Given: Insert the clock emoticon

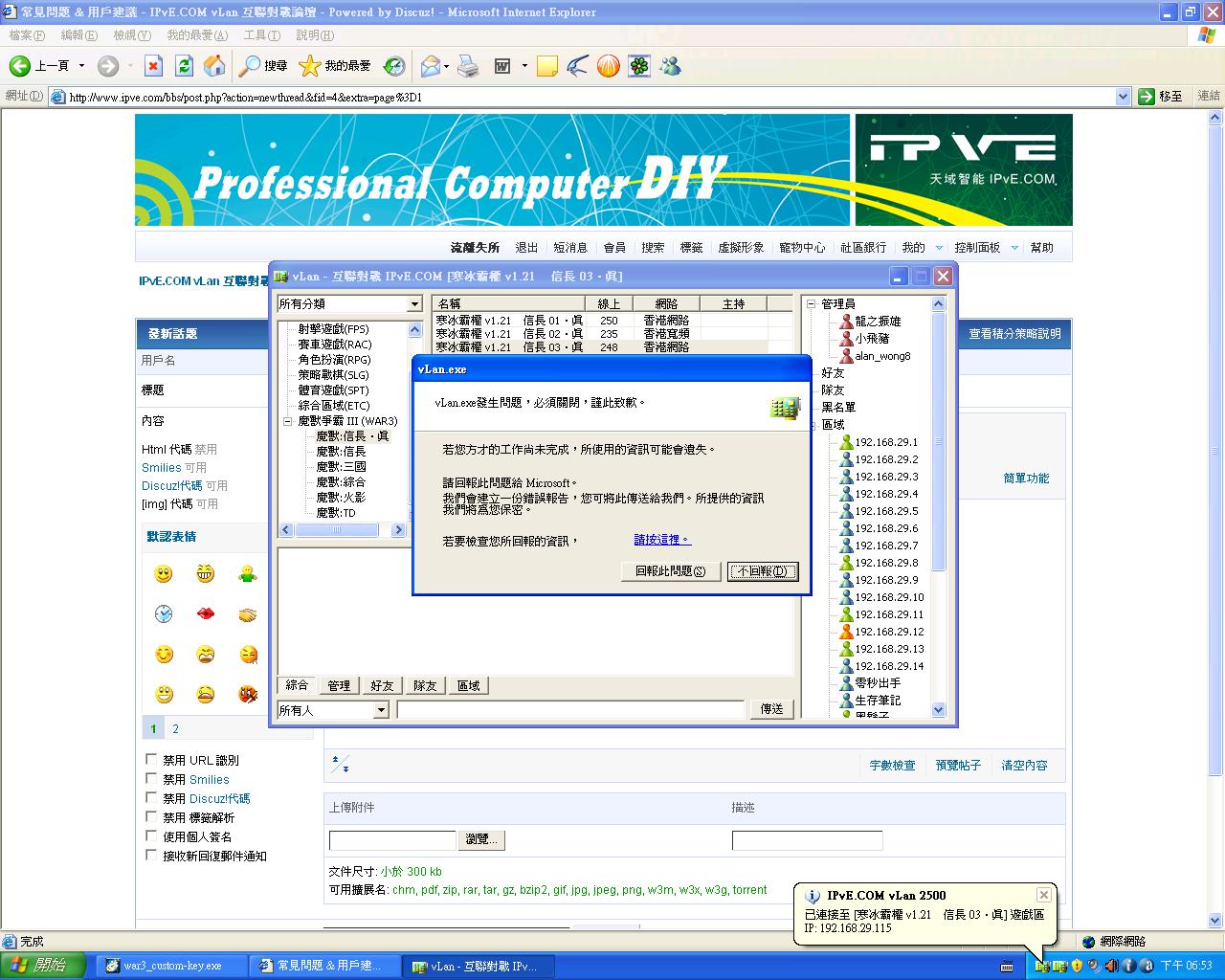Looking at the screenshot, I should pyautogui.click(x=164, y=613).
